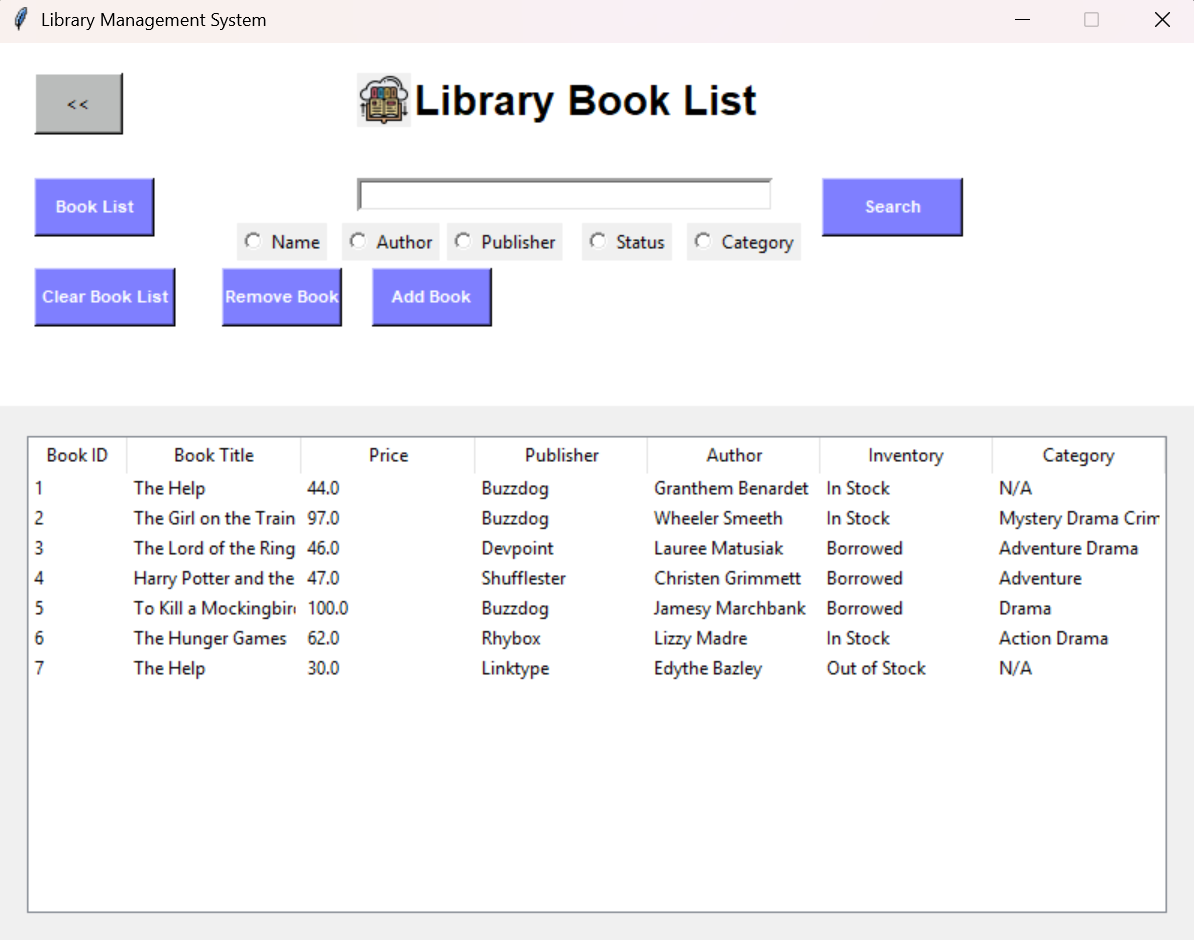Image resolution: width=1194 pixels, height=940 pixels.
Task: Select The Hunger Games row
Action: (597, 638)
